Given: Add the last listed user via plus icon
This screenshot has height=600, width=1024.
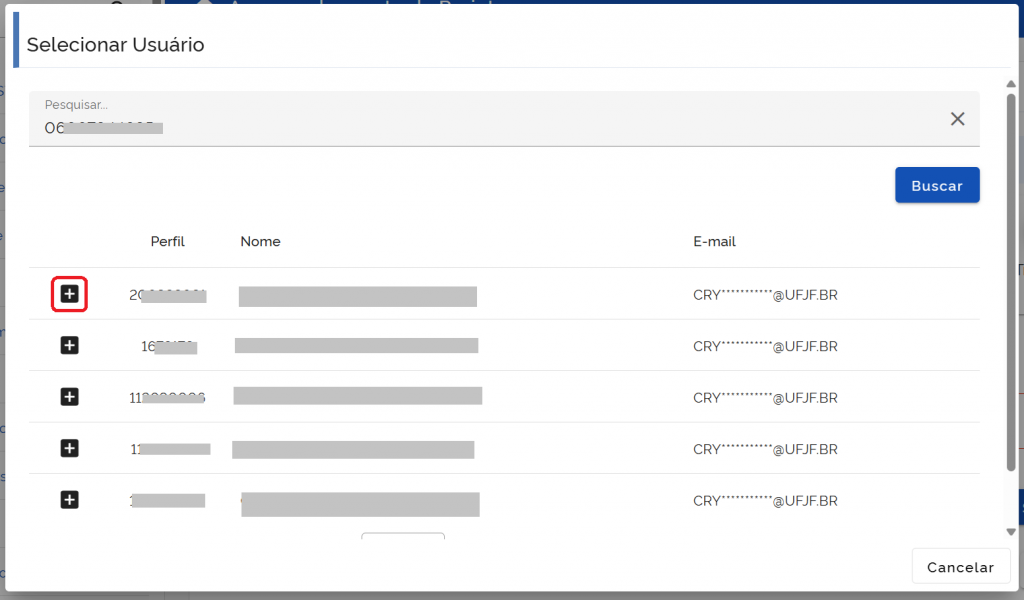Looking at the screenshot, I should pos(69,500).
